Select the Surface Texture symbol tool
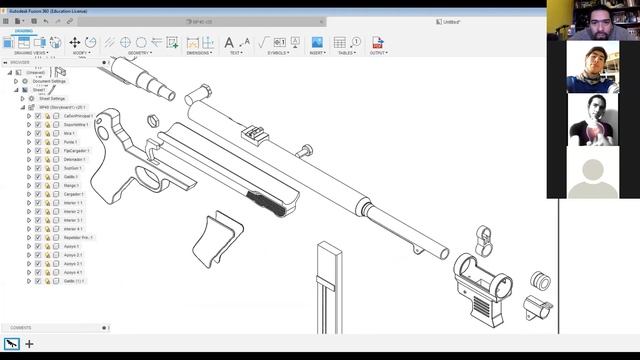The image size is (640, 360). pyautogui.click(x=264, y=42)
